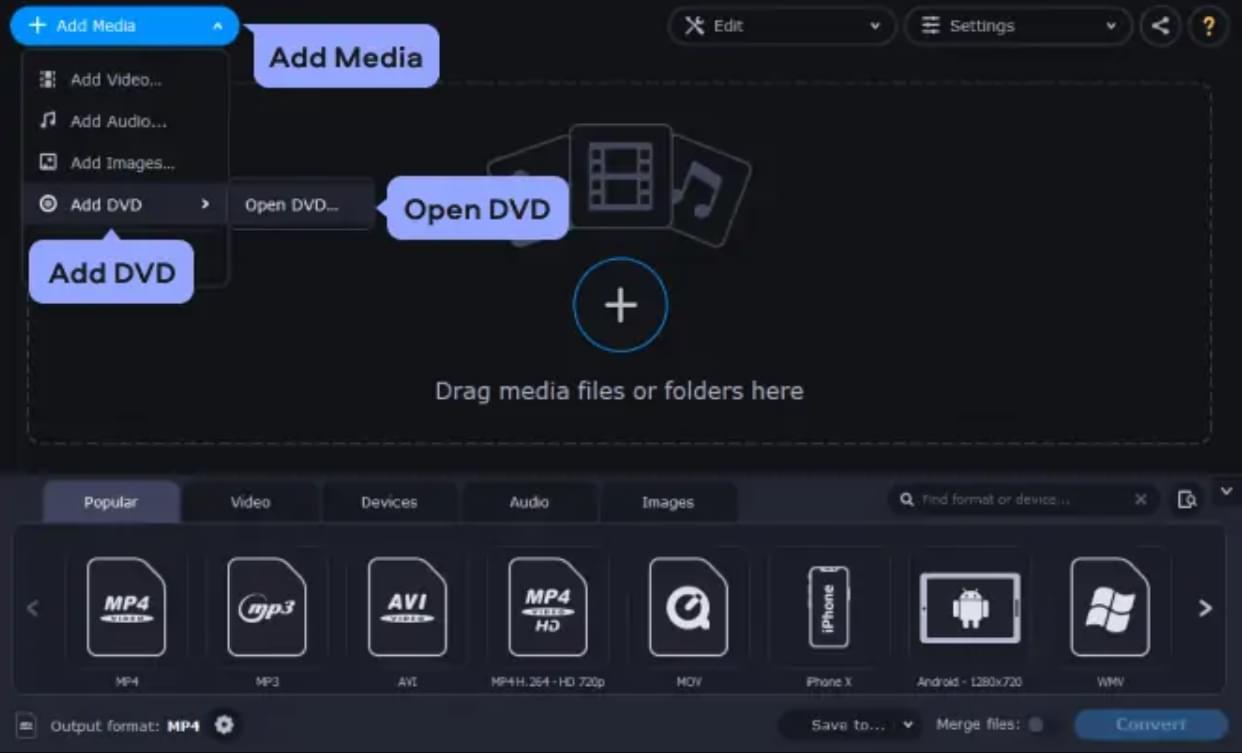The image size is (1242, 753).
Task: Expand the Edit dropdown
Action: click(x=781, y=26)
